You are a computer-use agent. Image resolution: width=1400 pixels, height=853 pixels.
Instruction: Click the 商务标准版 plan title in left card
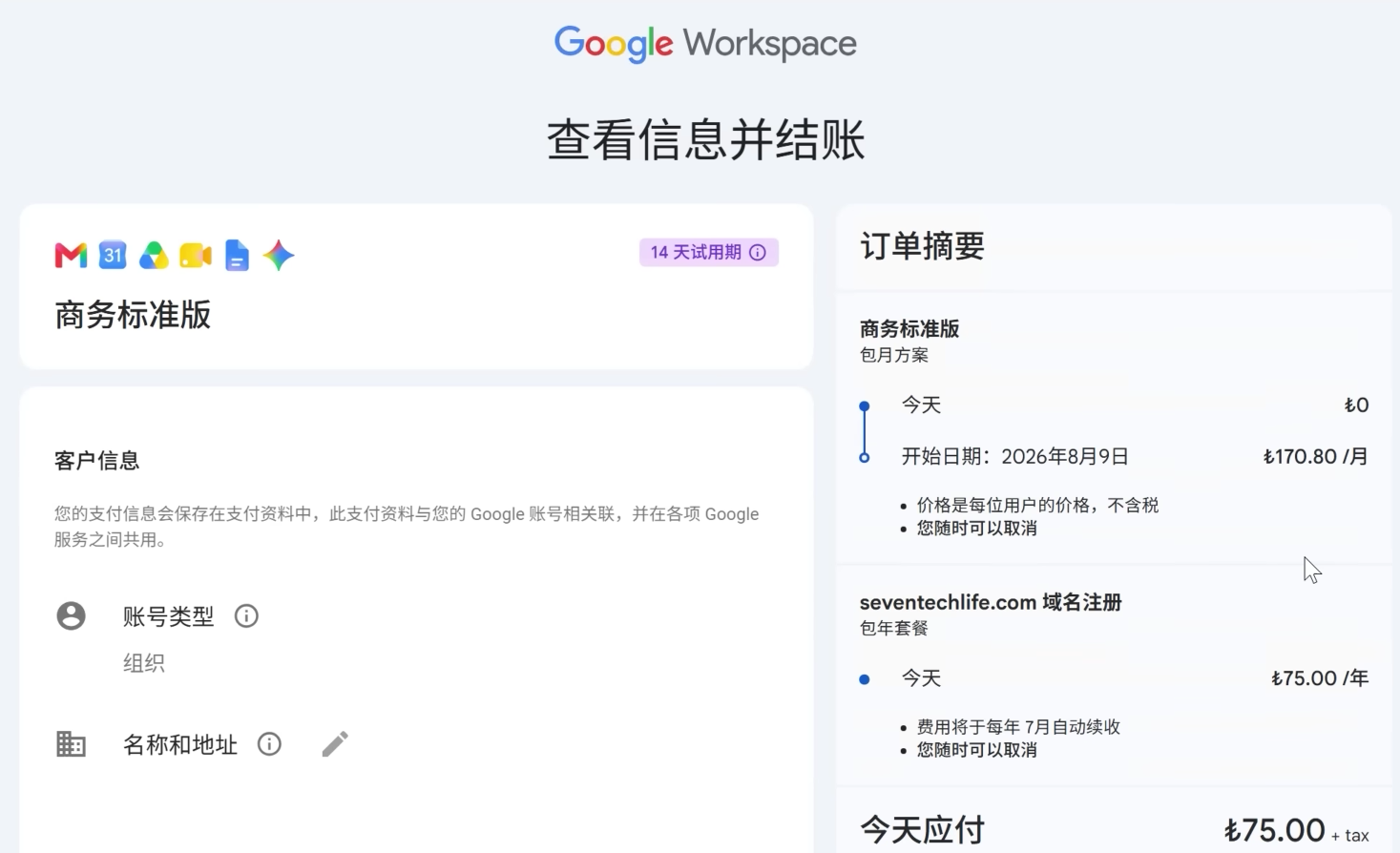pyautogui.click(x=133, y=315)
